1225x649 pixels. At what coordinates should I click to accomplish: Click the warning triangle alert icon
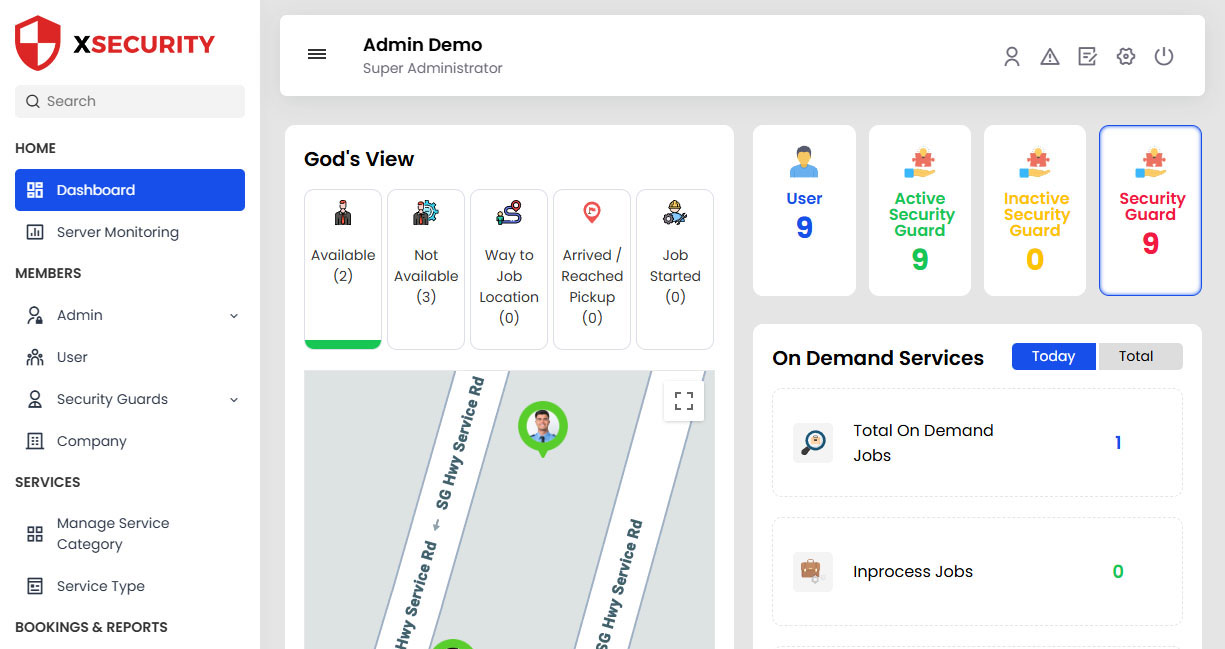[x=1050, y=57]
